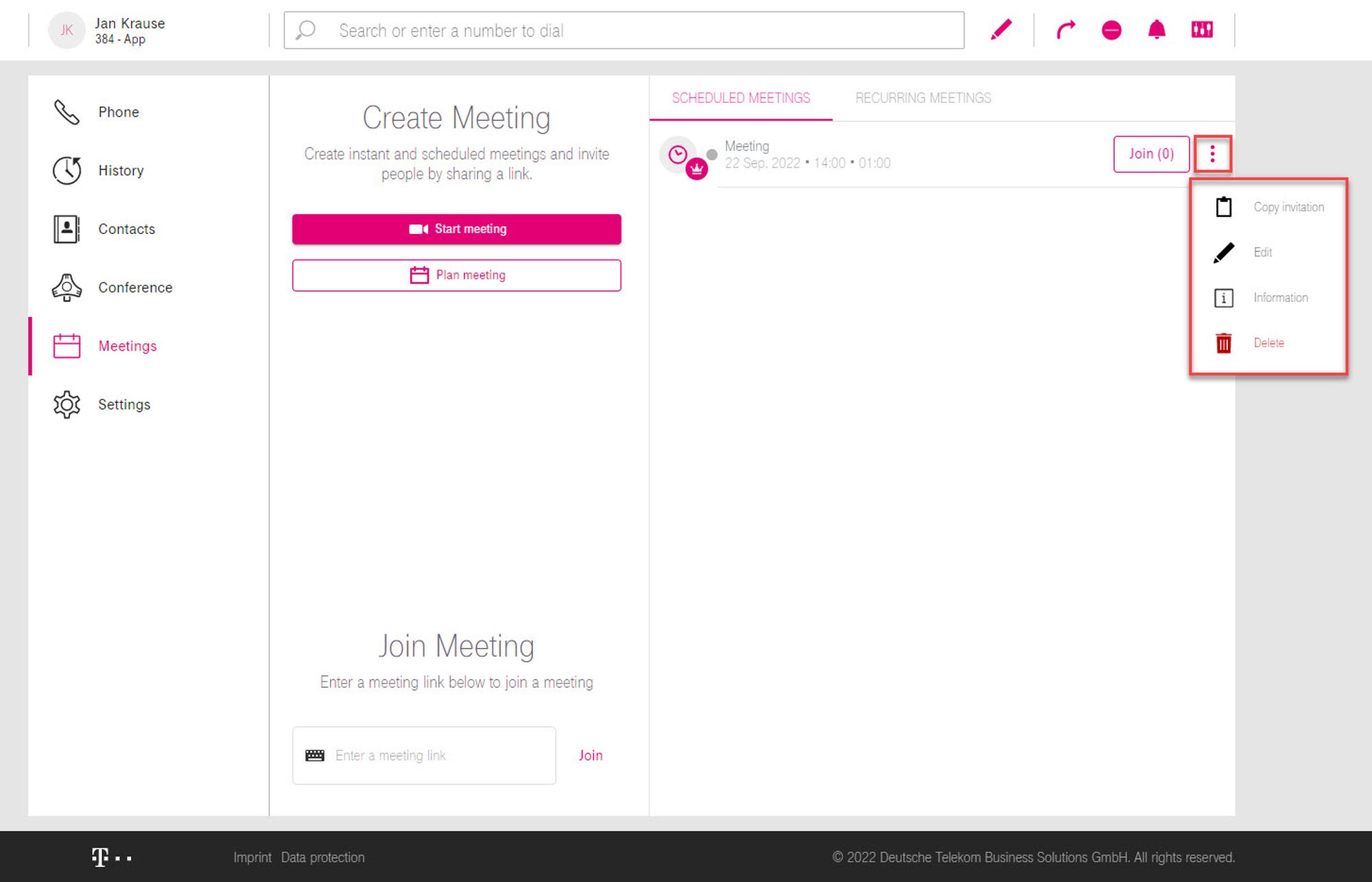
Task: Click the pink pencil icon in top bar
Action: click(1001, 30)
